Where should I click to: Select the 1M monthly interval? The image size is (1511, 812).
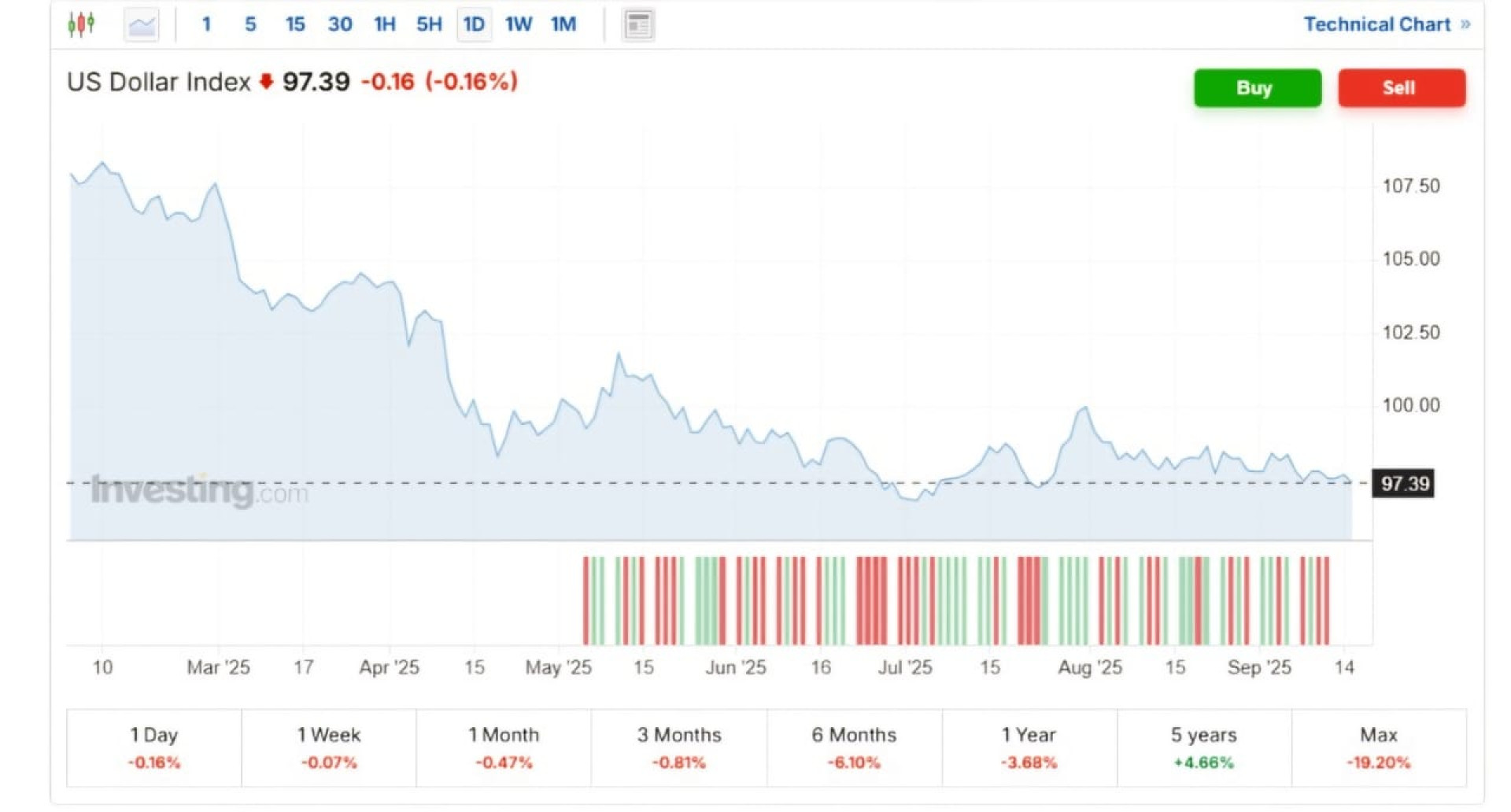(x=563, y=24)
